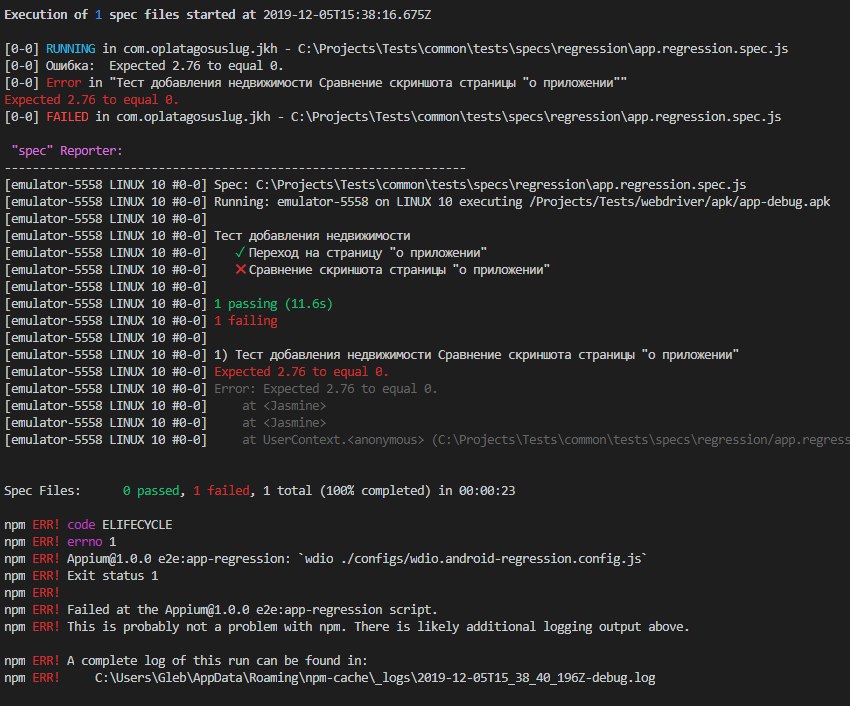Click the passed test "Переход на страницу "о приложении""
850x706 pixels.
[x=368, y=253]
